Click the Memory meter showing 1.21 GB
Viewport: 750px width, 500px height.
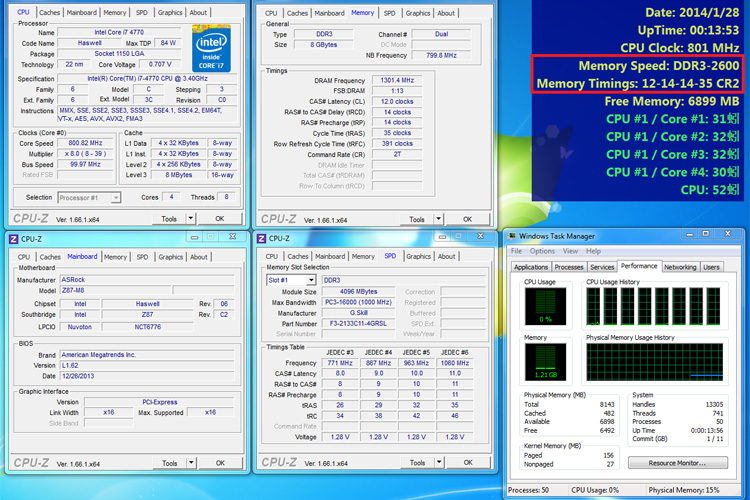pos(545,362)
